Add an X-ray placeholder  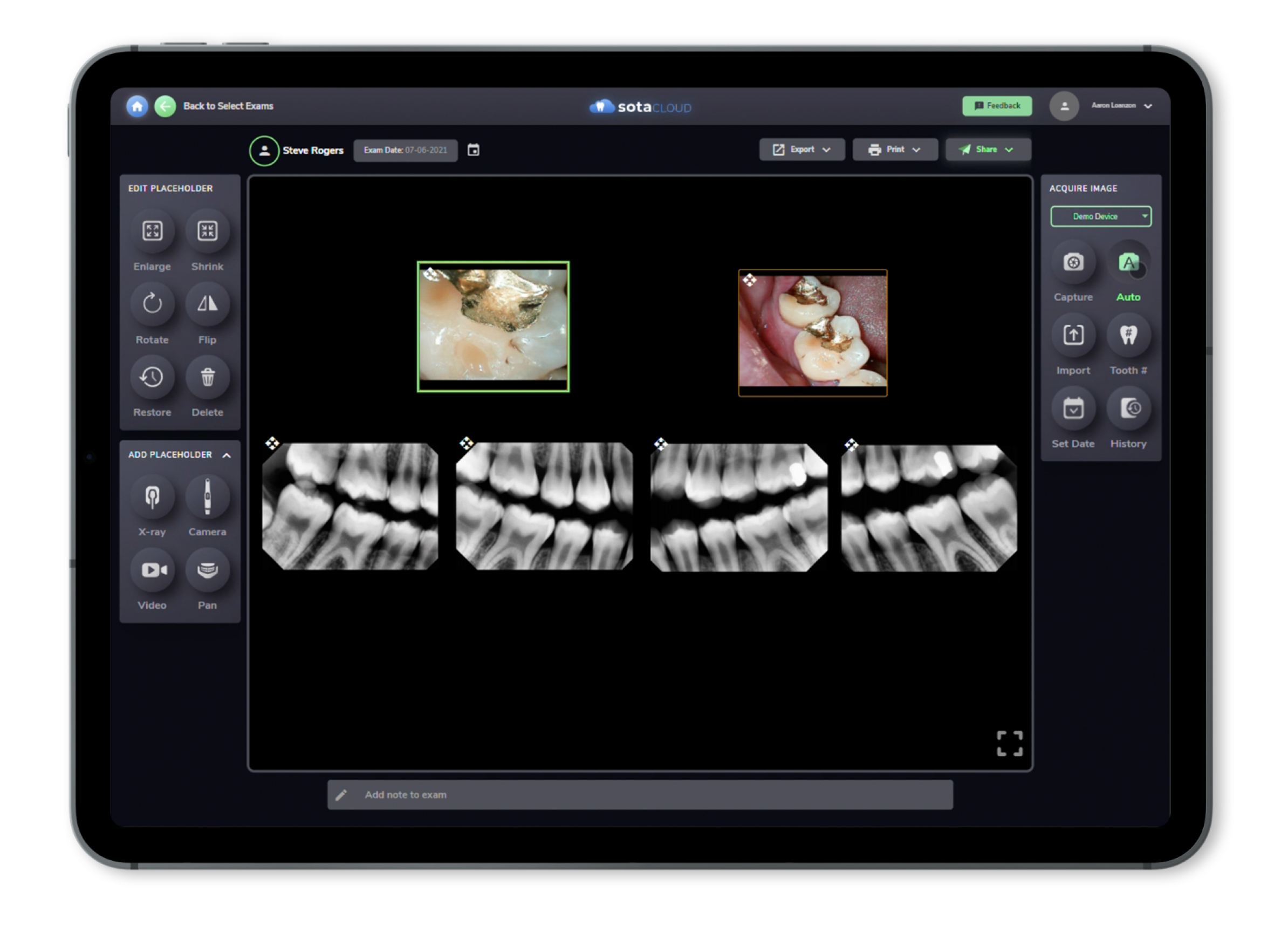(152, 496)
